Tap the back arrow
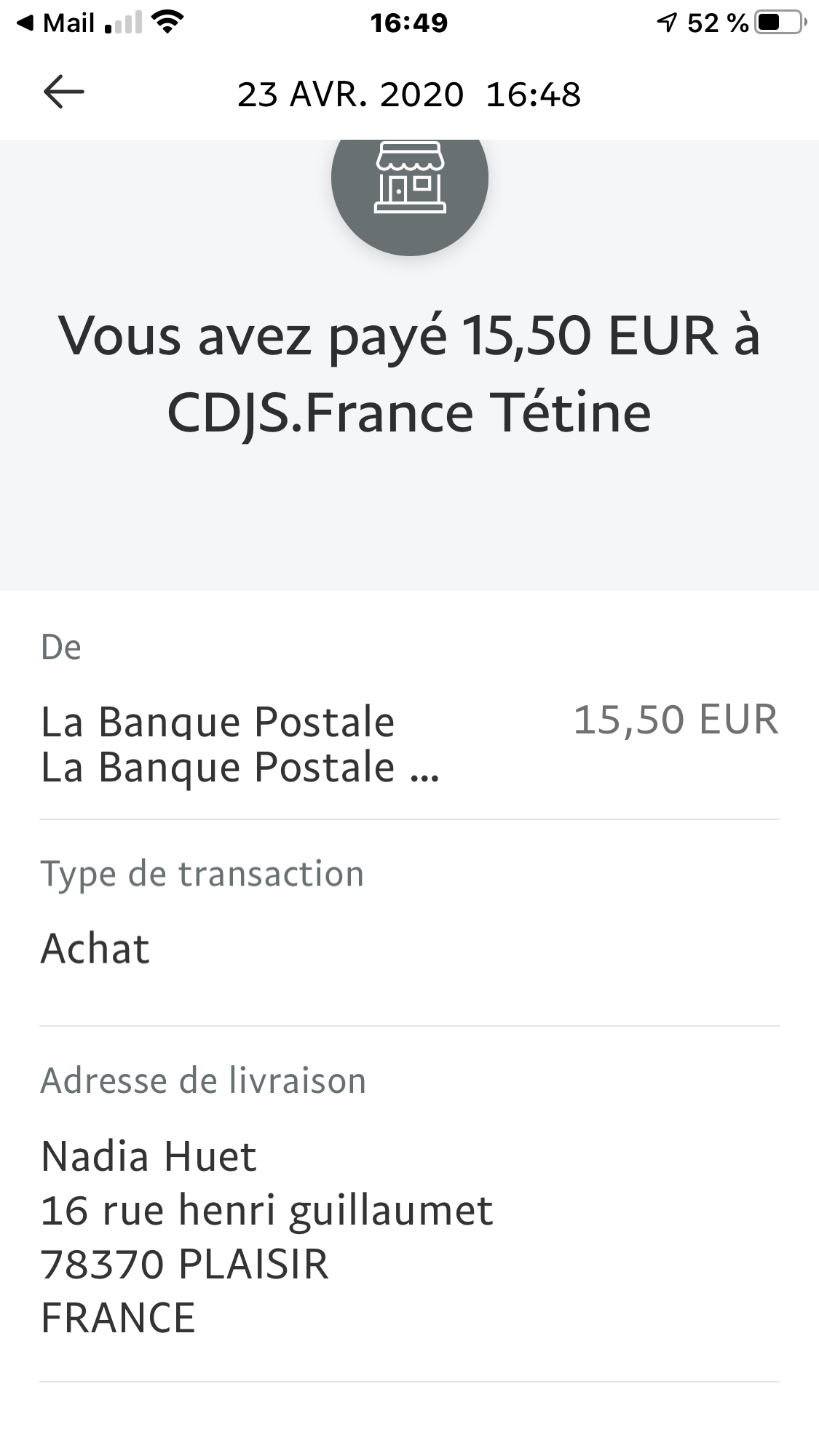This screenshot has width=819, height=1456. (x=64, y=93)
